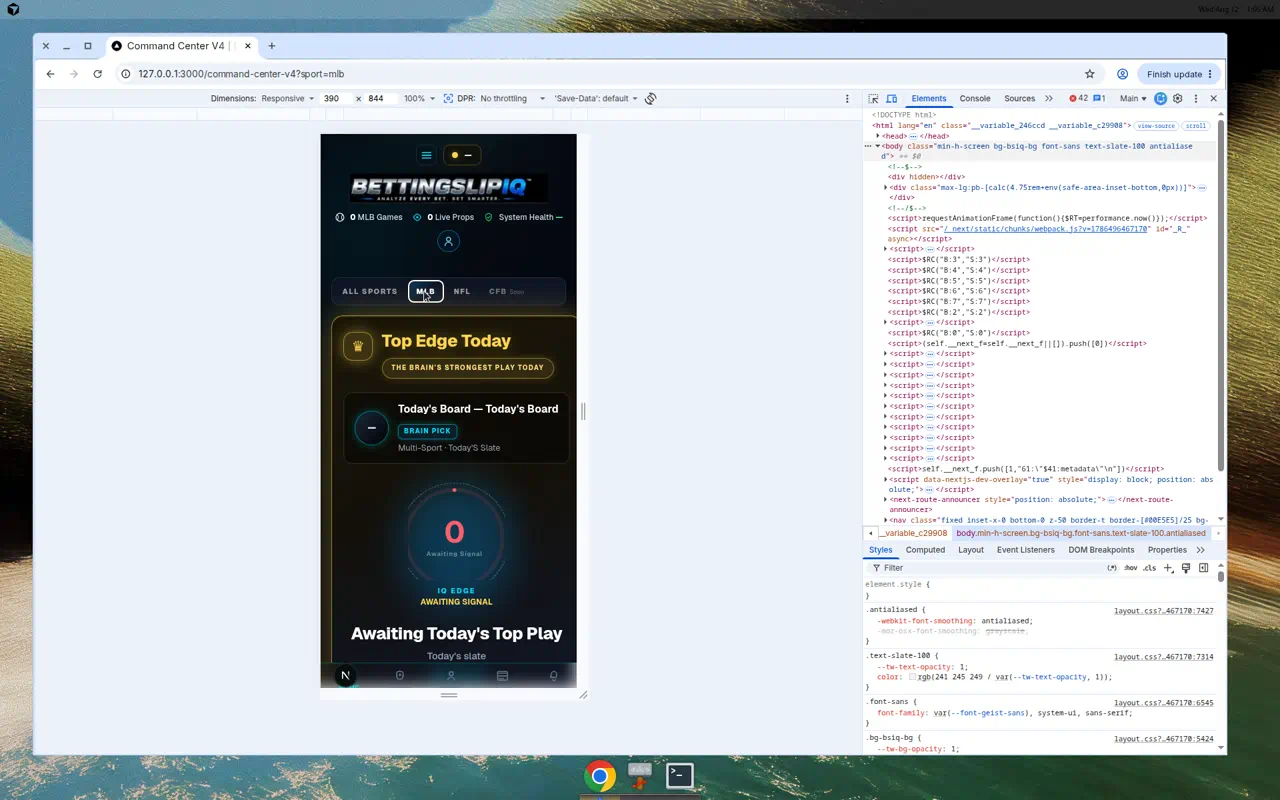Open layout.css link at line 7427
This screenshot has width=1280, height=800.
1164,610
